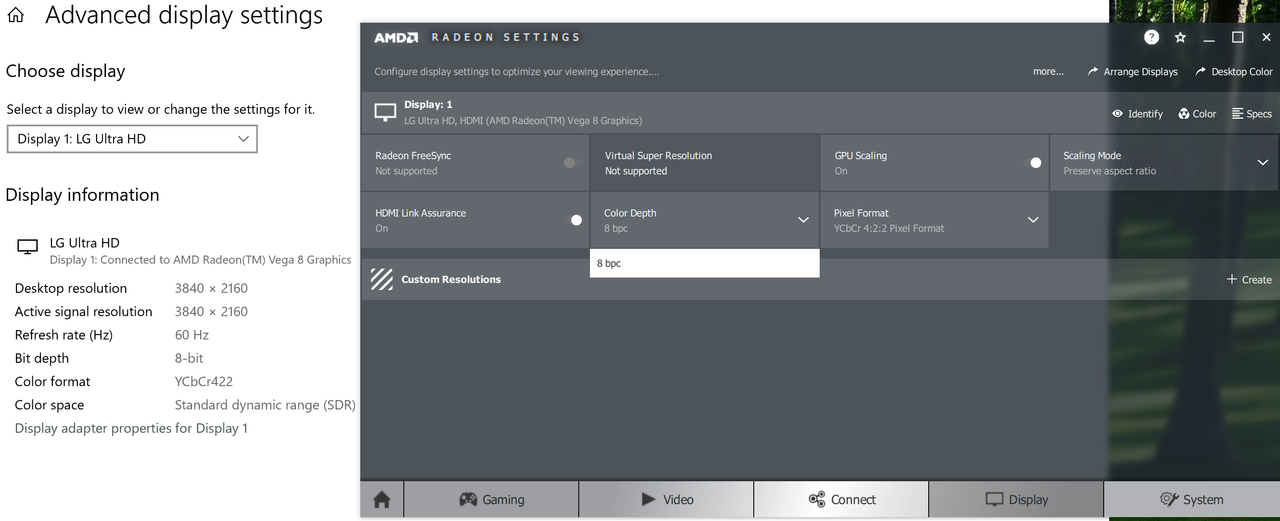
Task: Click the monitor icon beside Display: 1
Action: 385,112
